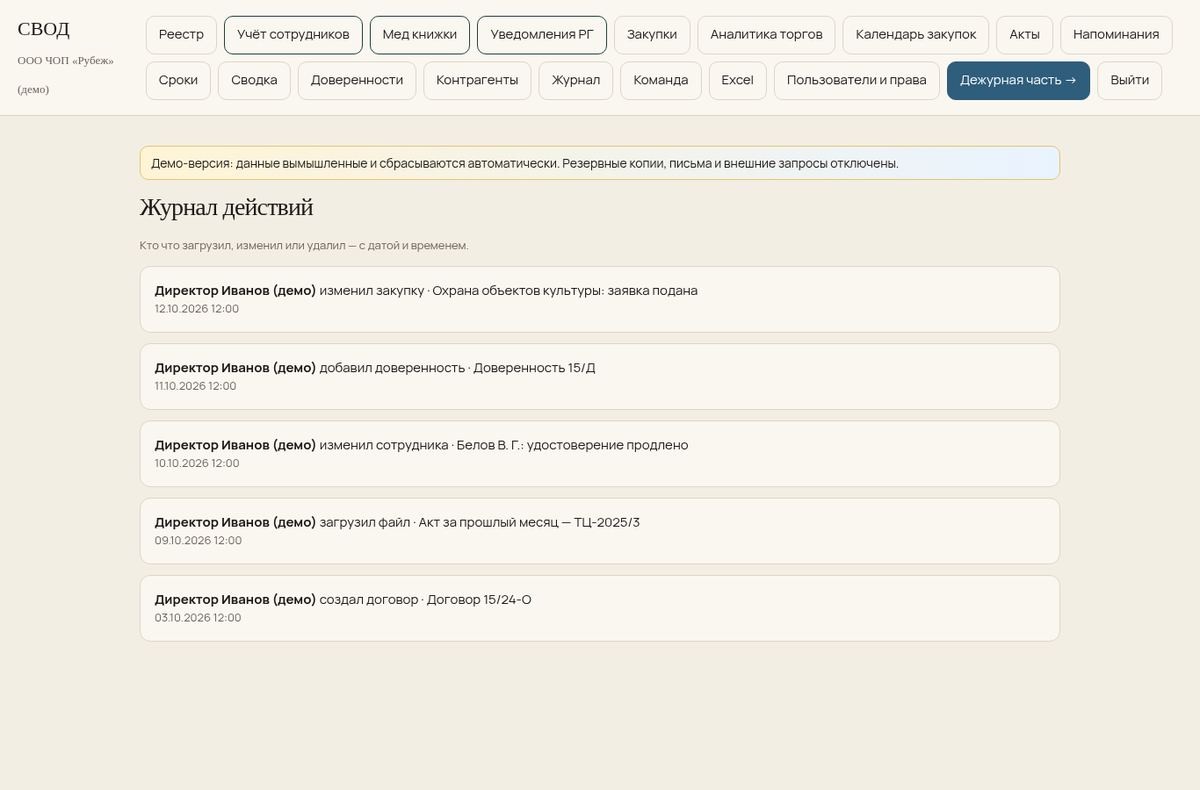View Контрагенты list
The image size is (1200, 790).
tap(477, 80)
